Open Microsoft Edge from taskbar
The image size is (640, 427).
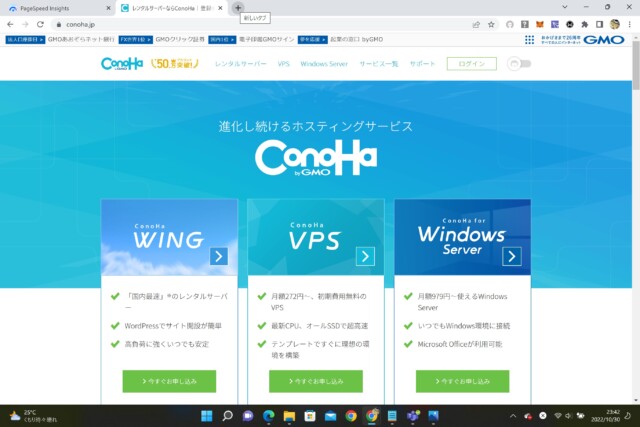tap(269, 416)
